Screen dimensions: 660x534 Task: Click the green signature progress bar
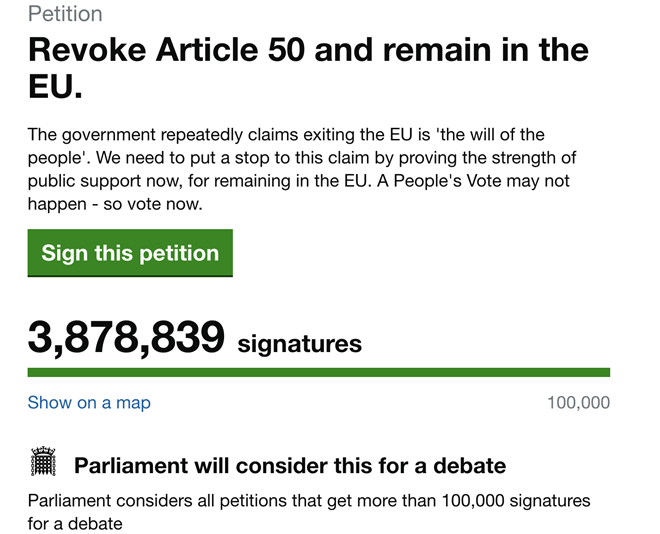pos(319,372)
